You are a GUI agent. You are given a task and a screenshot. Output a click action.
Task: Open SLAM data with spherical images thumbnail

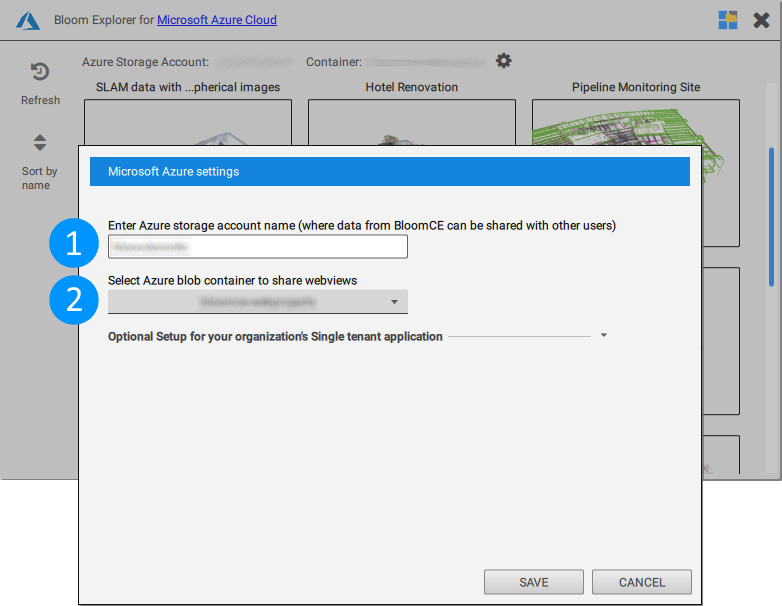coord(188,122)
